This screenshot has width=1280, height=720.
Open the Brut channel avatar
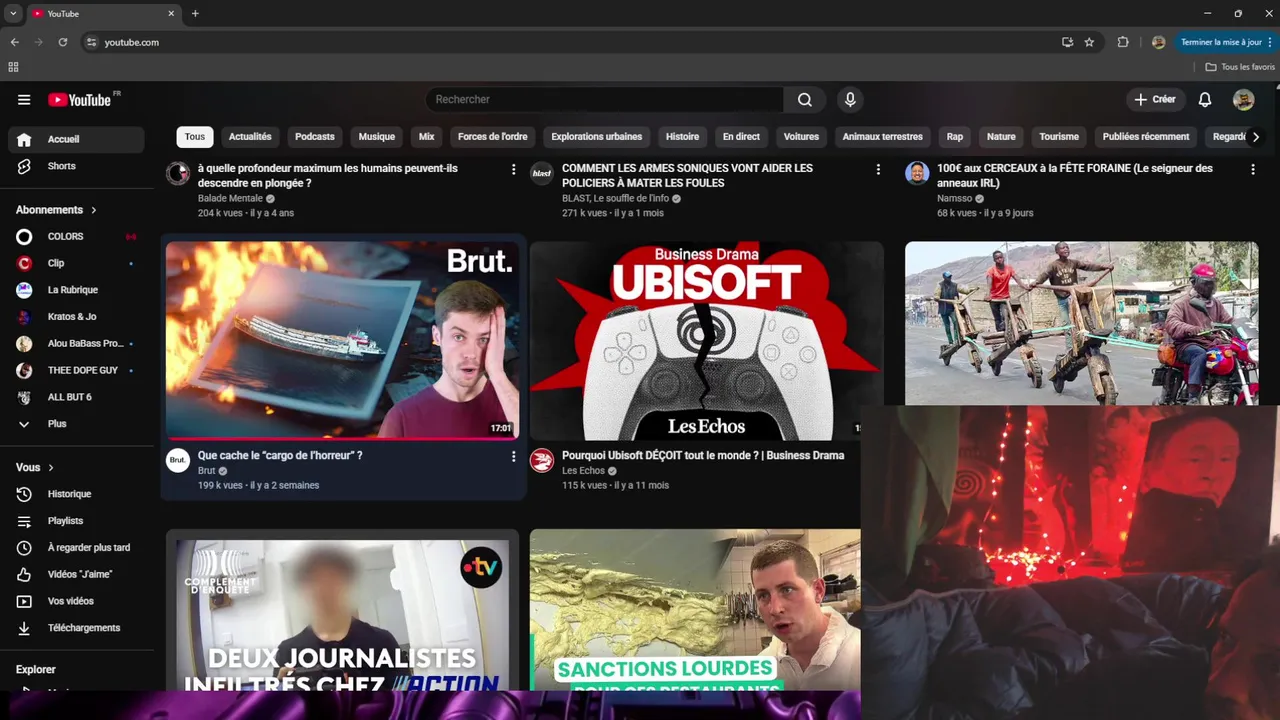(178, 460)
